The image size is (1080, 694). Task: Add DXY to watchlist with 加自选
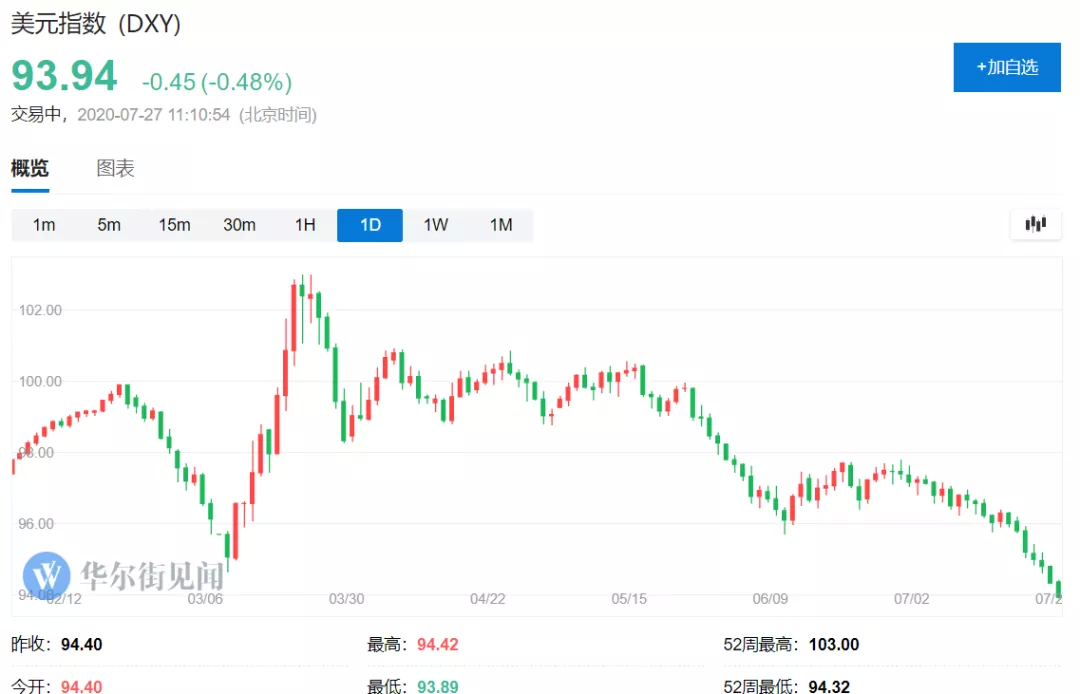(x=1006, y=67)
